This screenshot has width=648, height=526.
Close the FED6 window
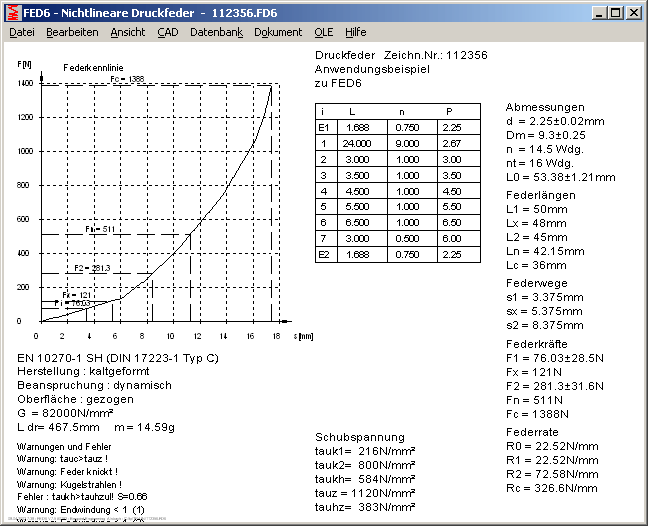(635, 12)
